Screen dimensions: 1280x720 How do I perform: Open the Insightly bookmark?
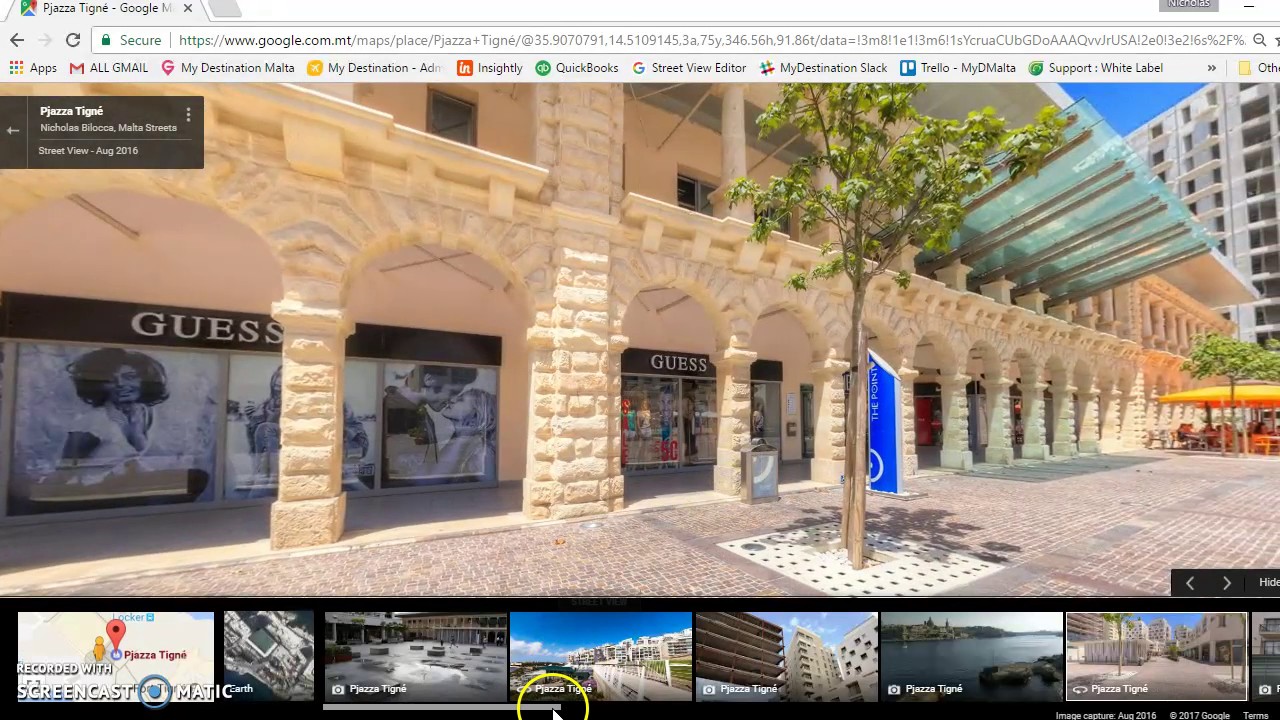tap(490, 68)
